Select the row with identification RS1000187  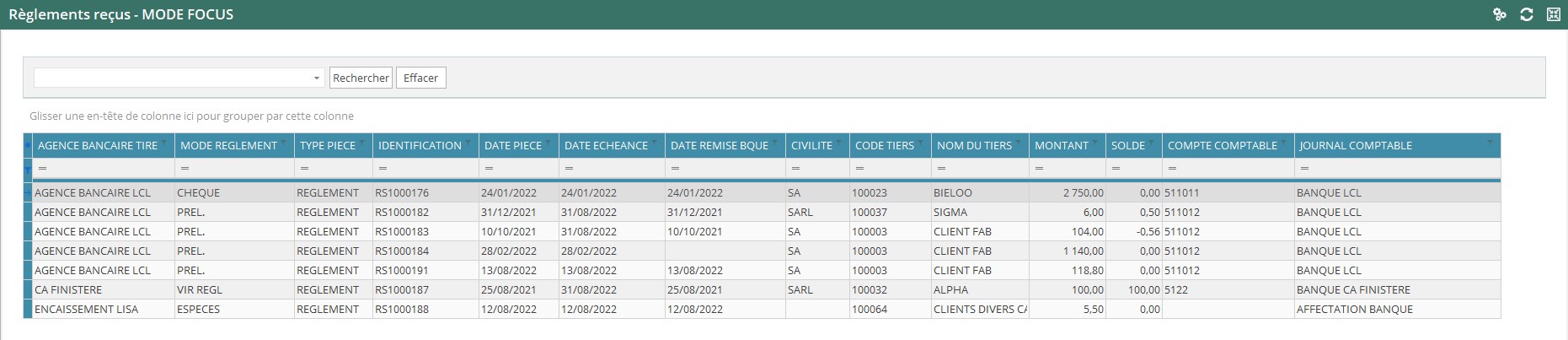pos(401,289)
